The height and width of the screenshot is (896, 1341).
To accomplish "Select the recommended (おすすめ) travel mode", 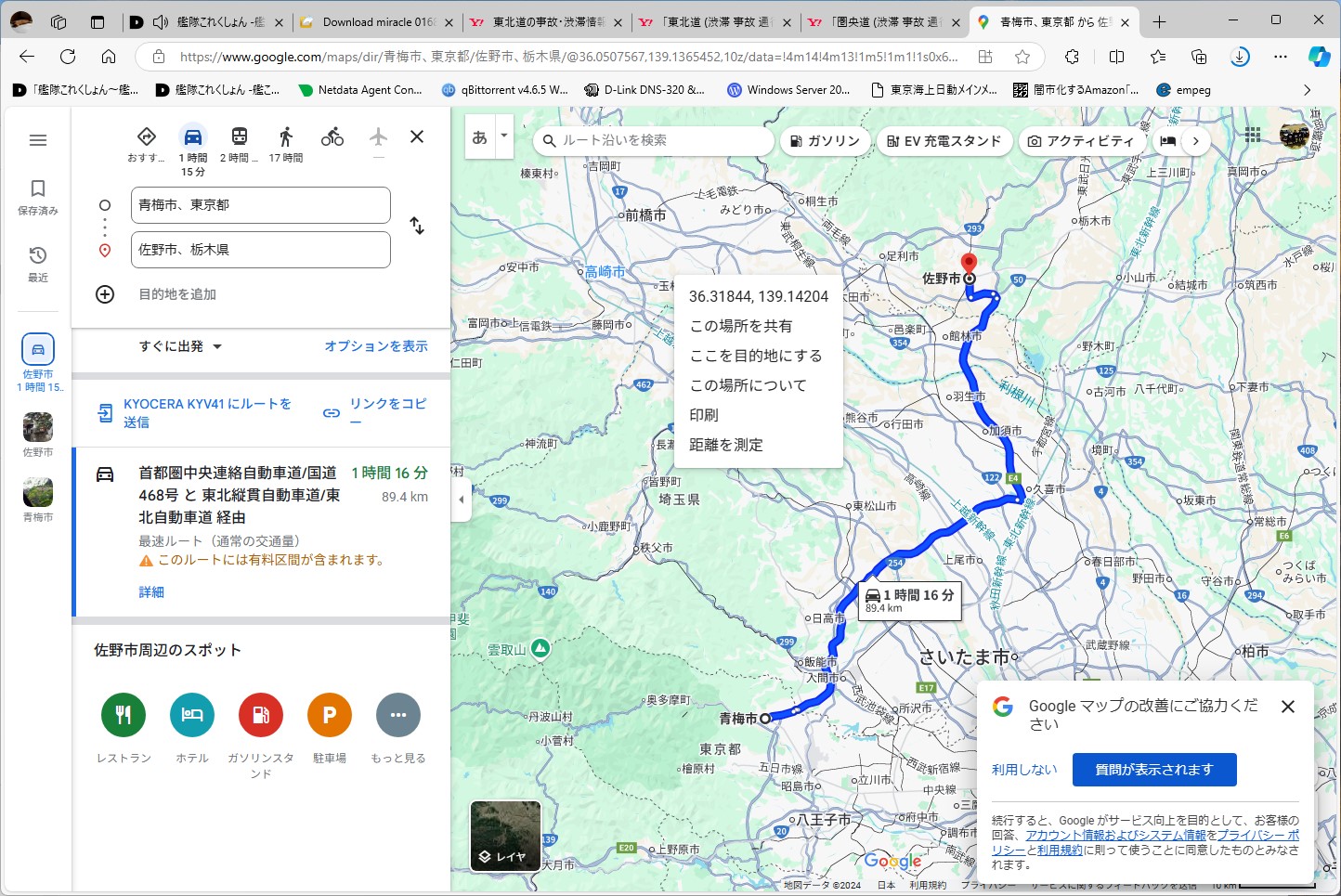I will click(x=147, y=144).
